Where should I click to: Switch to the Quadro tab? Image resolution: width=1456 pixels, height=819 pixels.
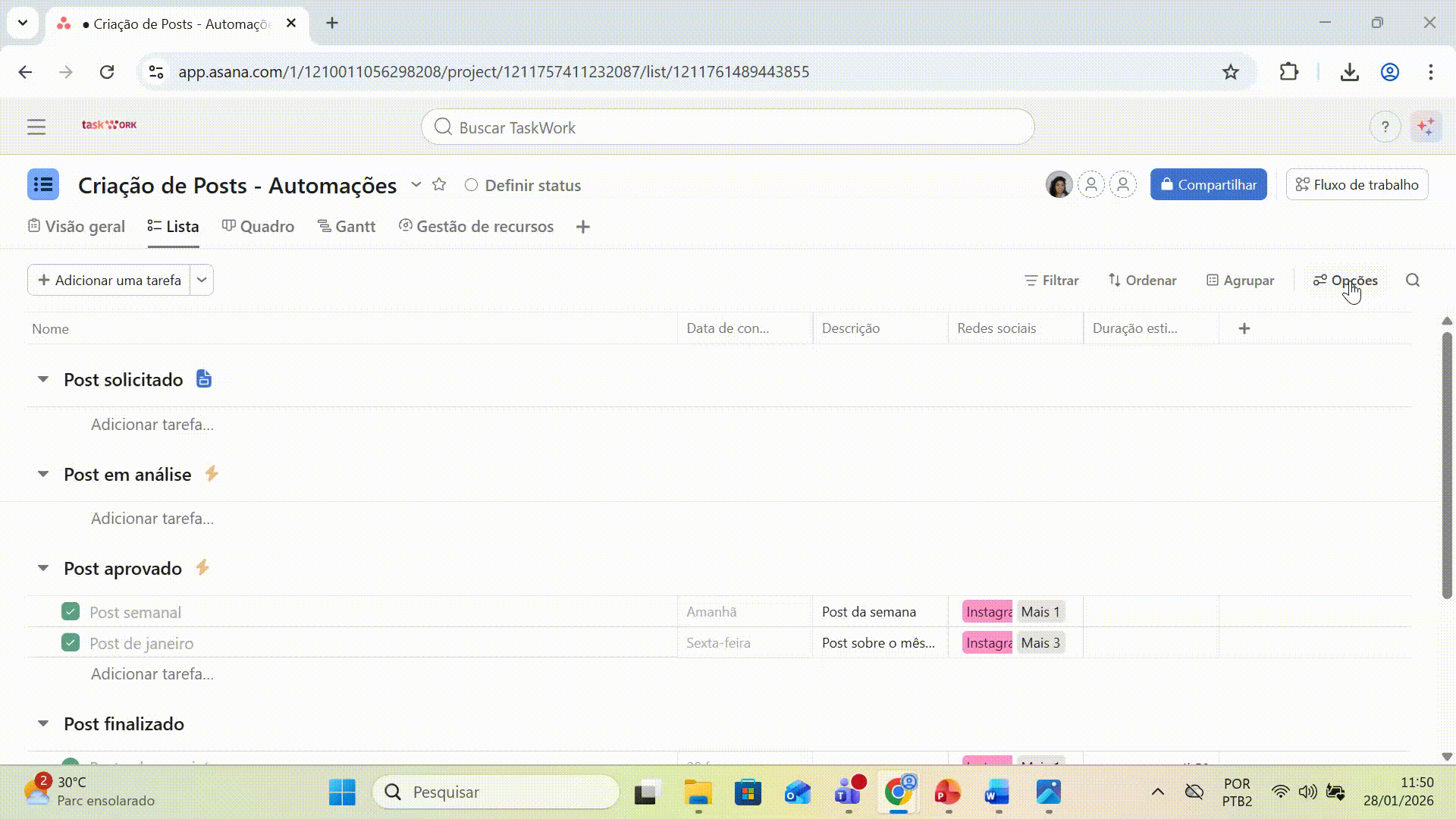point(258,227)
